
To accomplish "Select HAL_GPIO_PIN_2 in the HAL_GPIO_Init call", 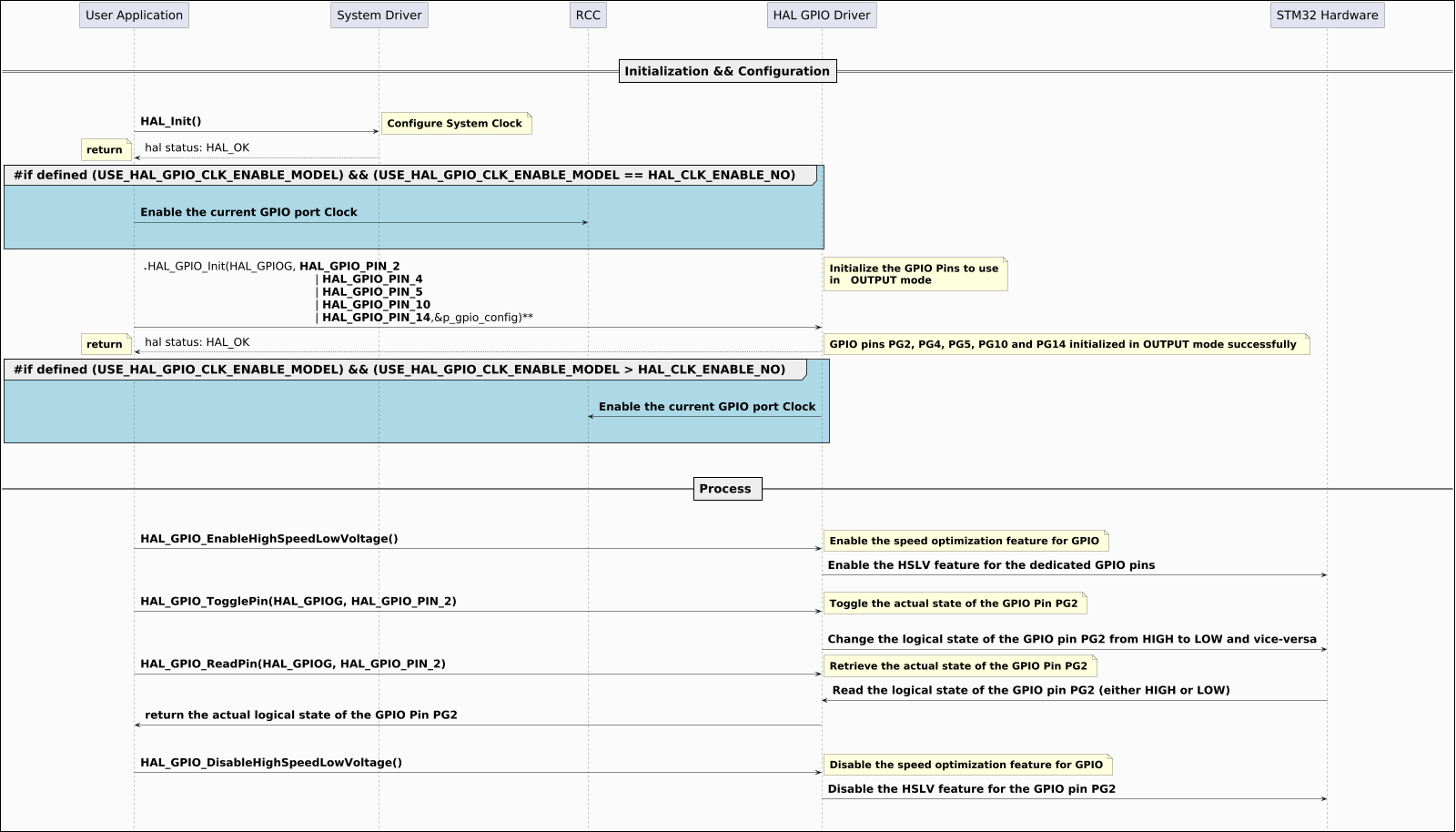I will (349, 267).
